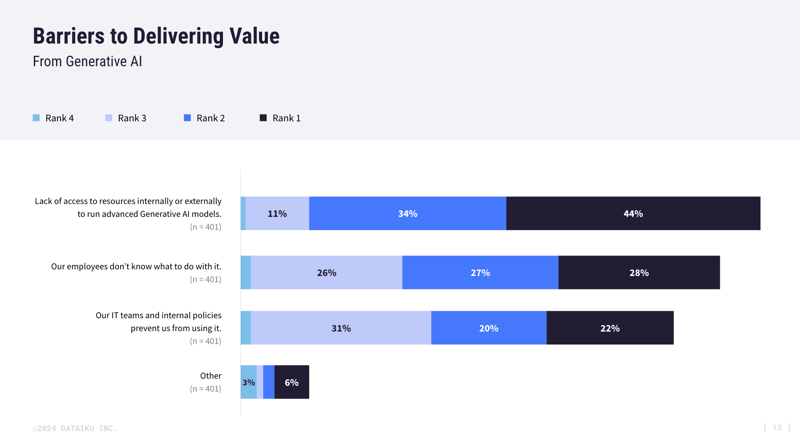Select the "From Generative AI" subtitle

pos(87,62)
